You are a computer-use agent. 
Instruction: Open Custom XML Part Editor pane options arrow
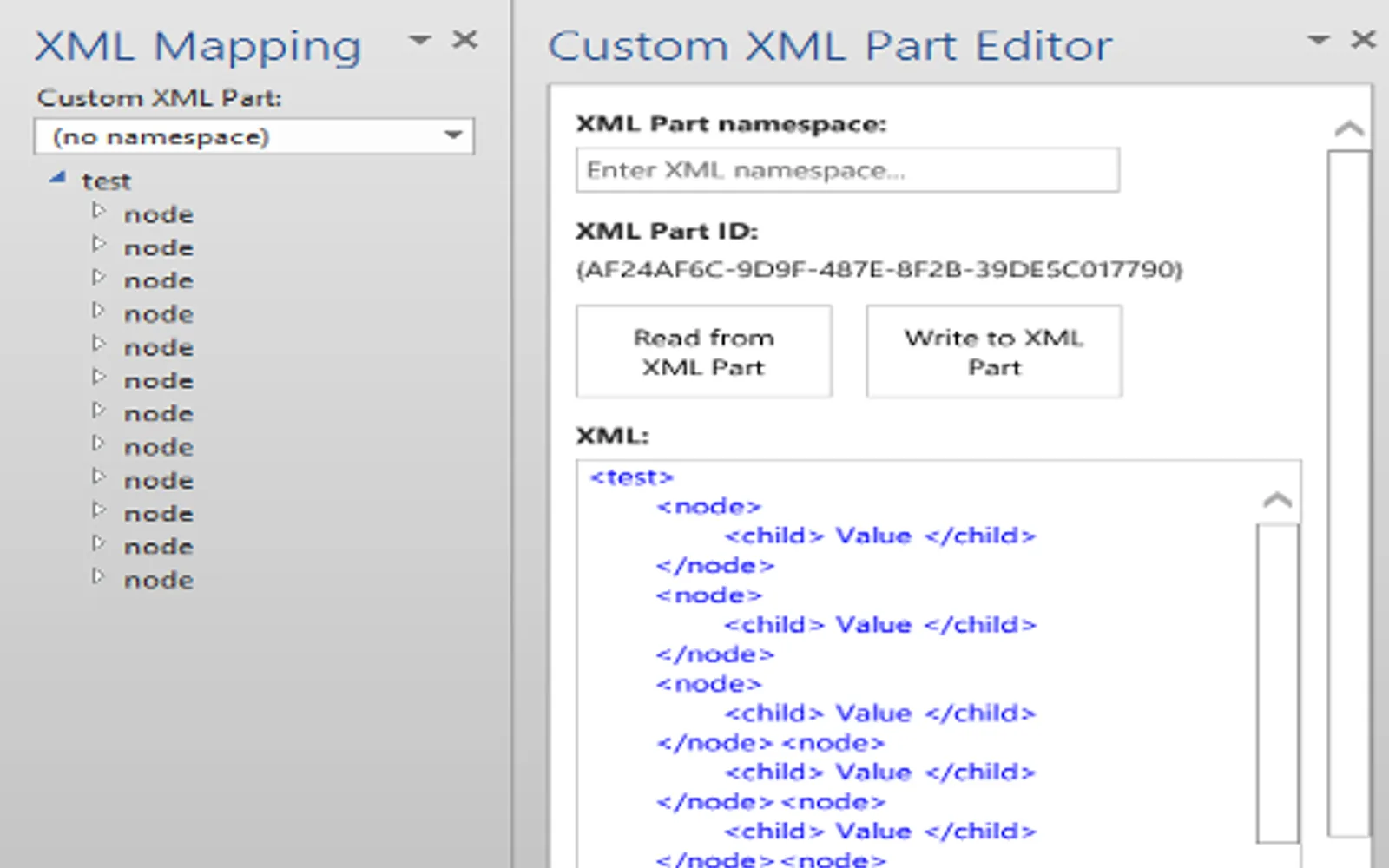1319,40
